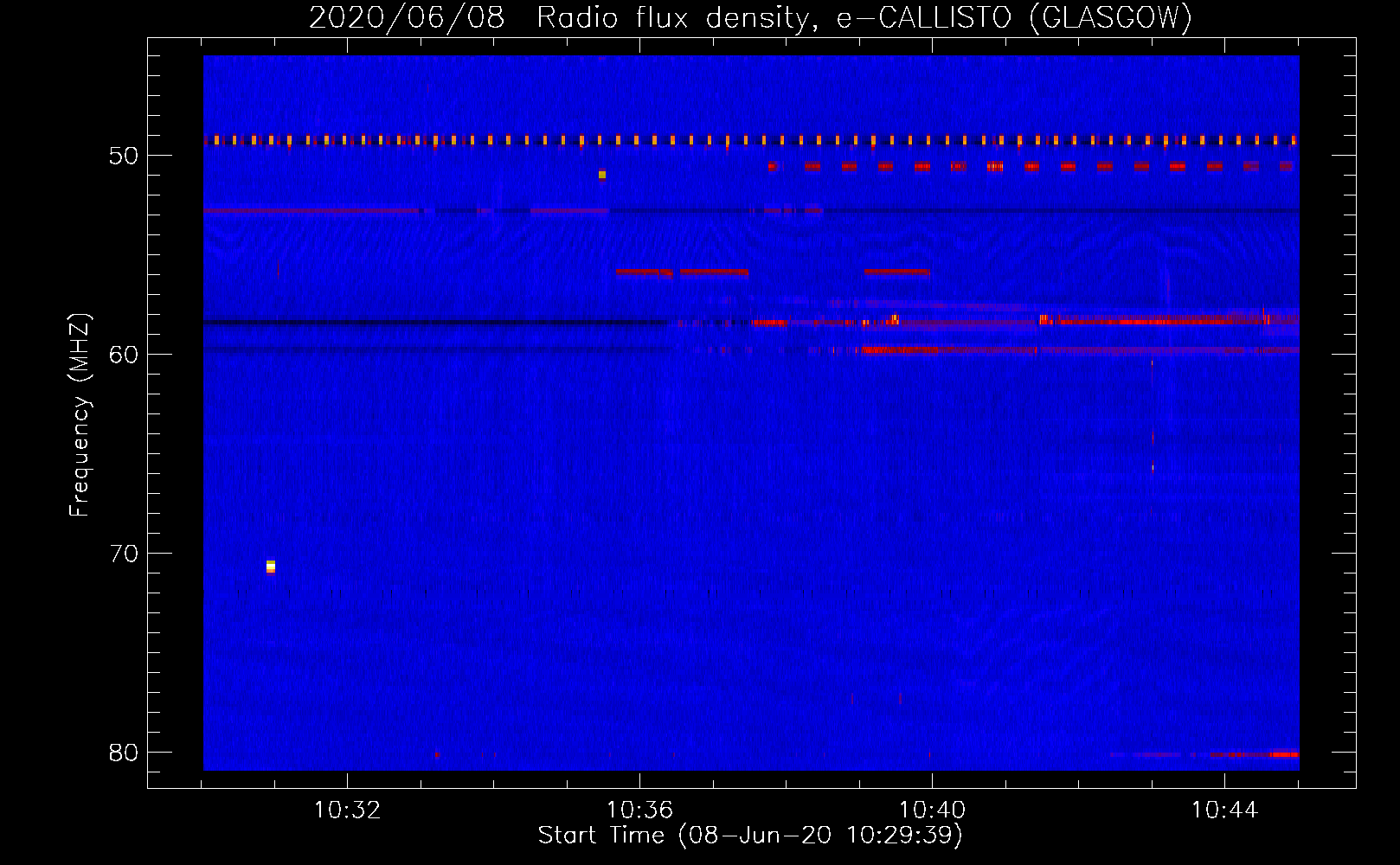The image size is (1400, 865).
Task: Click the 80 frequency tick label
Action: pyautogui.click(x=124, y=753)
